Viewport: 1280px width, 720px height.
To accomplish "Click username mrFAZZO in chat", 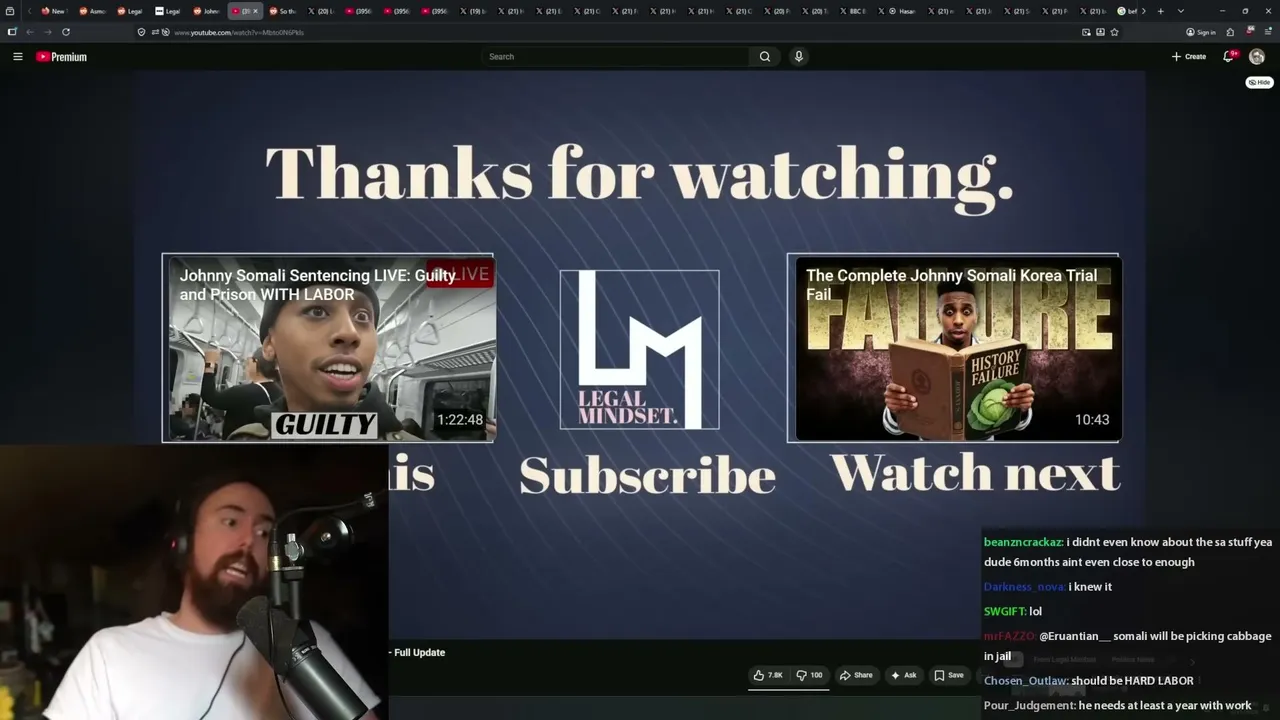I will click(1010, 636).
